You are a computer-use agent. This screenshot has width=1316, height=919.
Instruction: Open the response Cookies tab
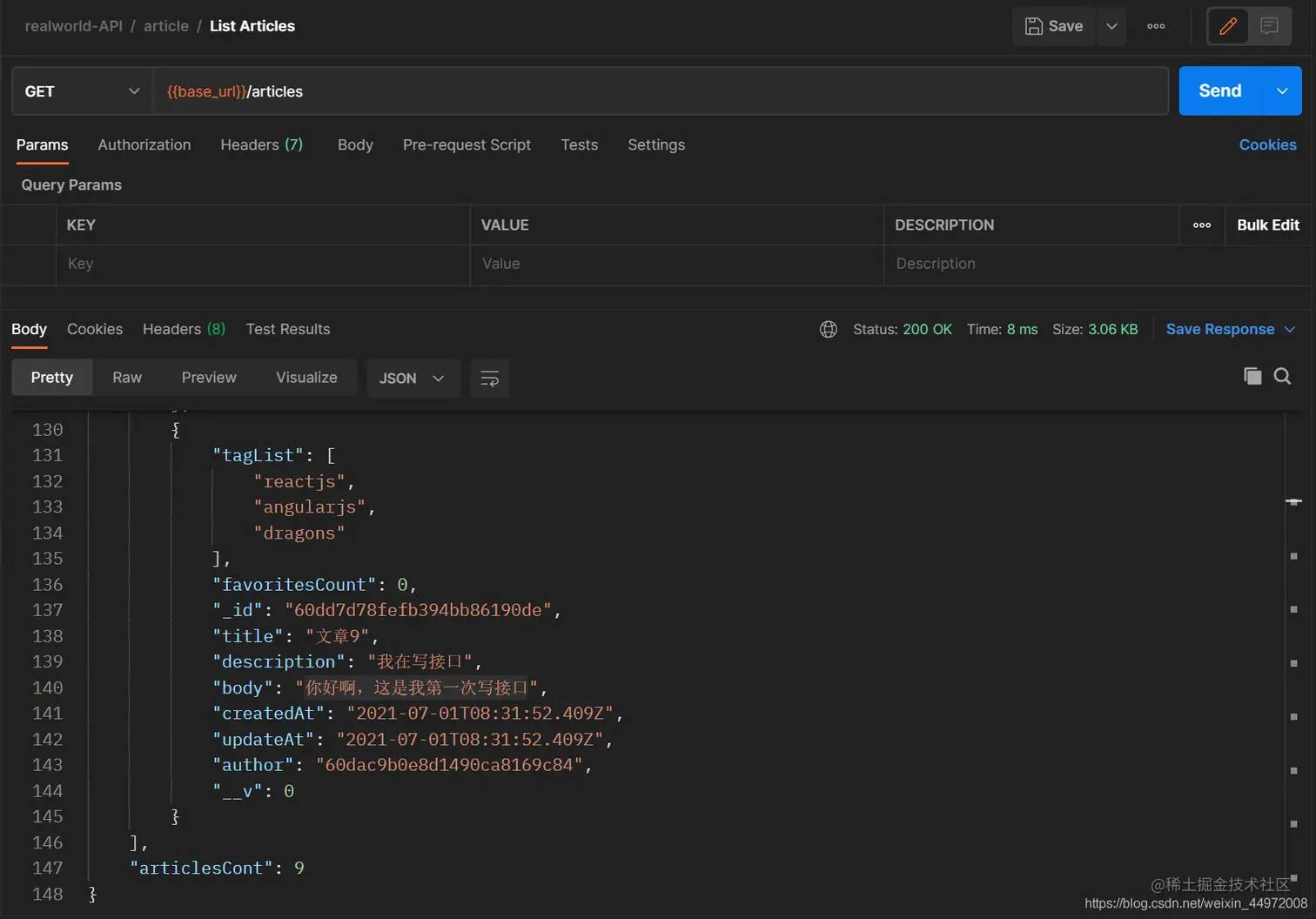95,329
